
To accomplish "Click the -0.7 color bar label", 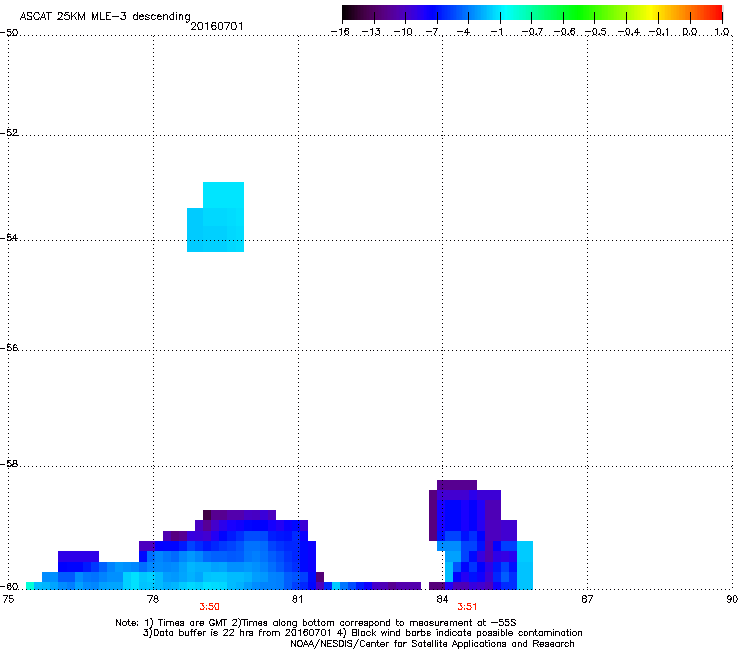I will pos(532,32).
